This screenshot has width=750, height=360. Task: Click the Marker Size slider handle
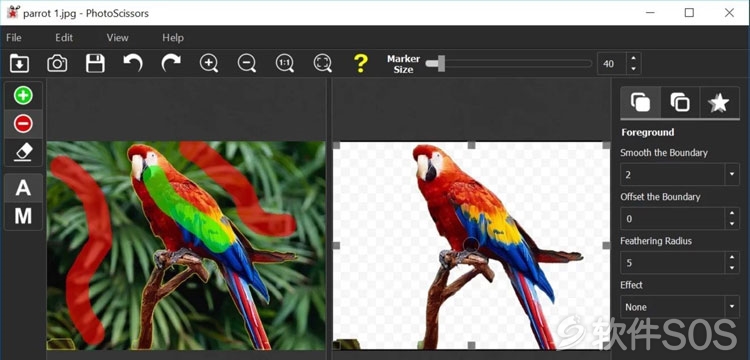coord(441,63)
